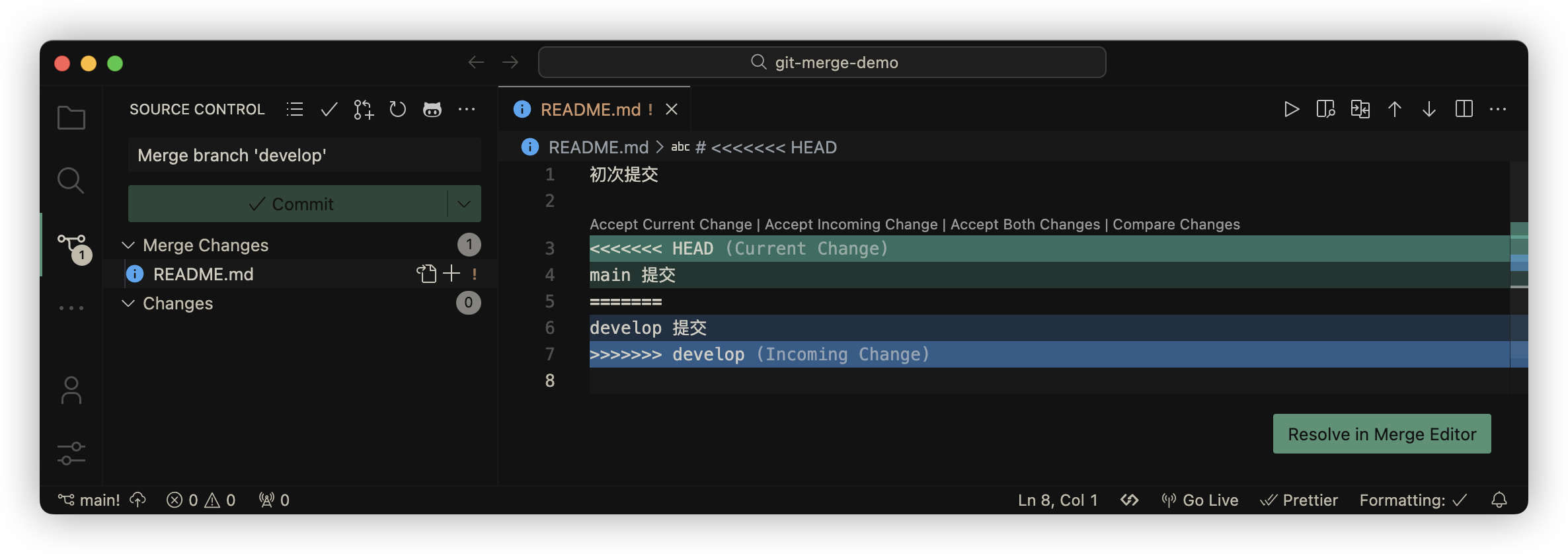Collapse the Merge Changes section
This screenshot has width=1568, height=554.
[x=128, y=245]
